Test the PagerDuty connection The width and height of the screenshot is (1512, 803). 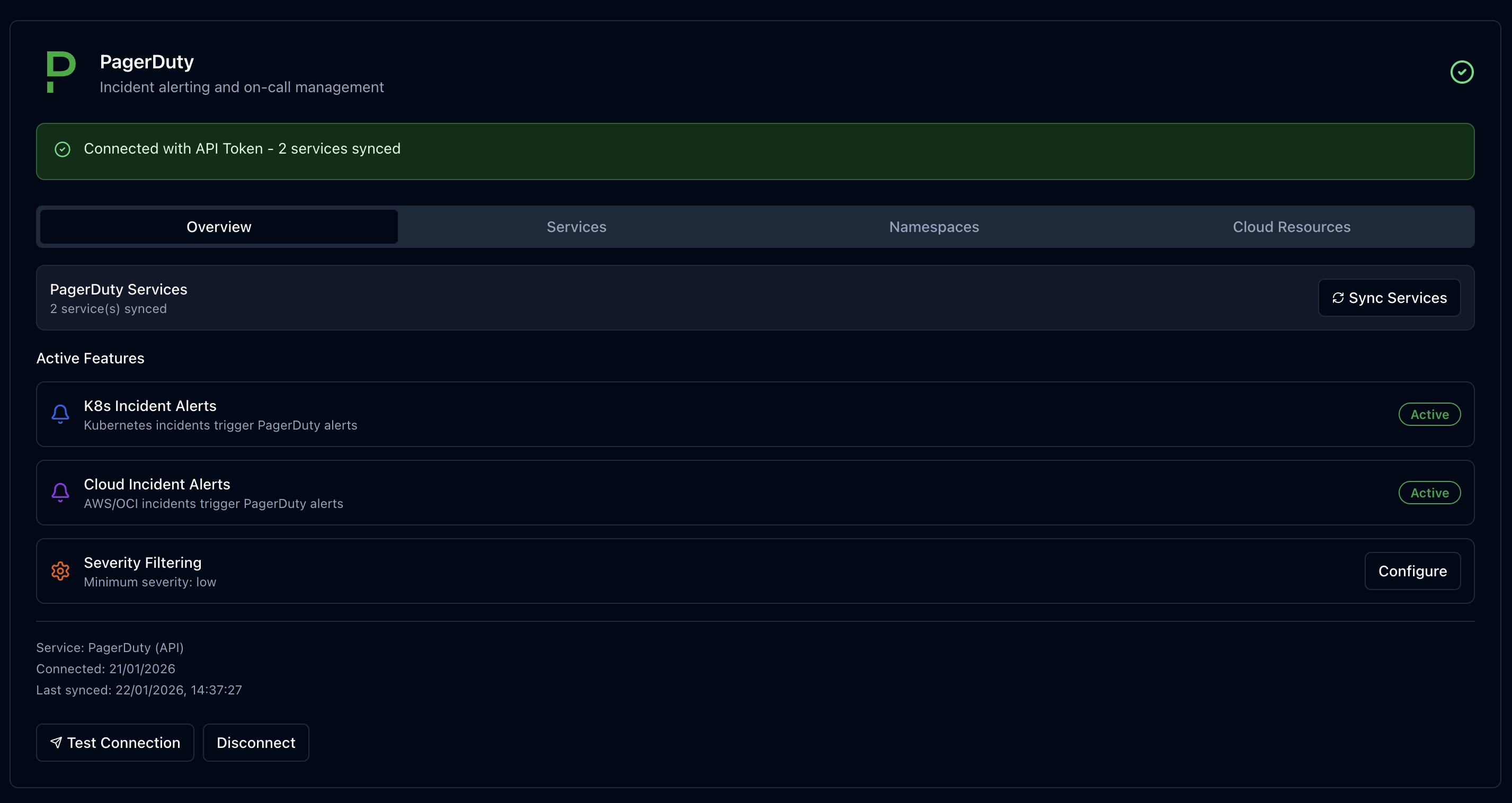coord(114,742)
